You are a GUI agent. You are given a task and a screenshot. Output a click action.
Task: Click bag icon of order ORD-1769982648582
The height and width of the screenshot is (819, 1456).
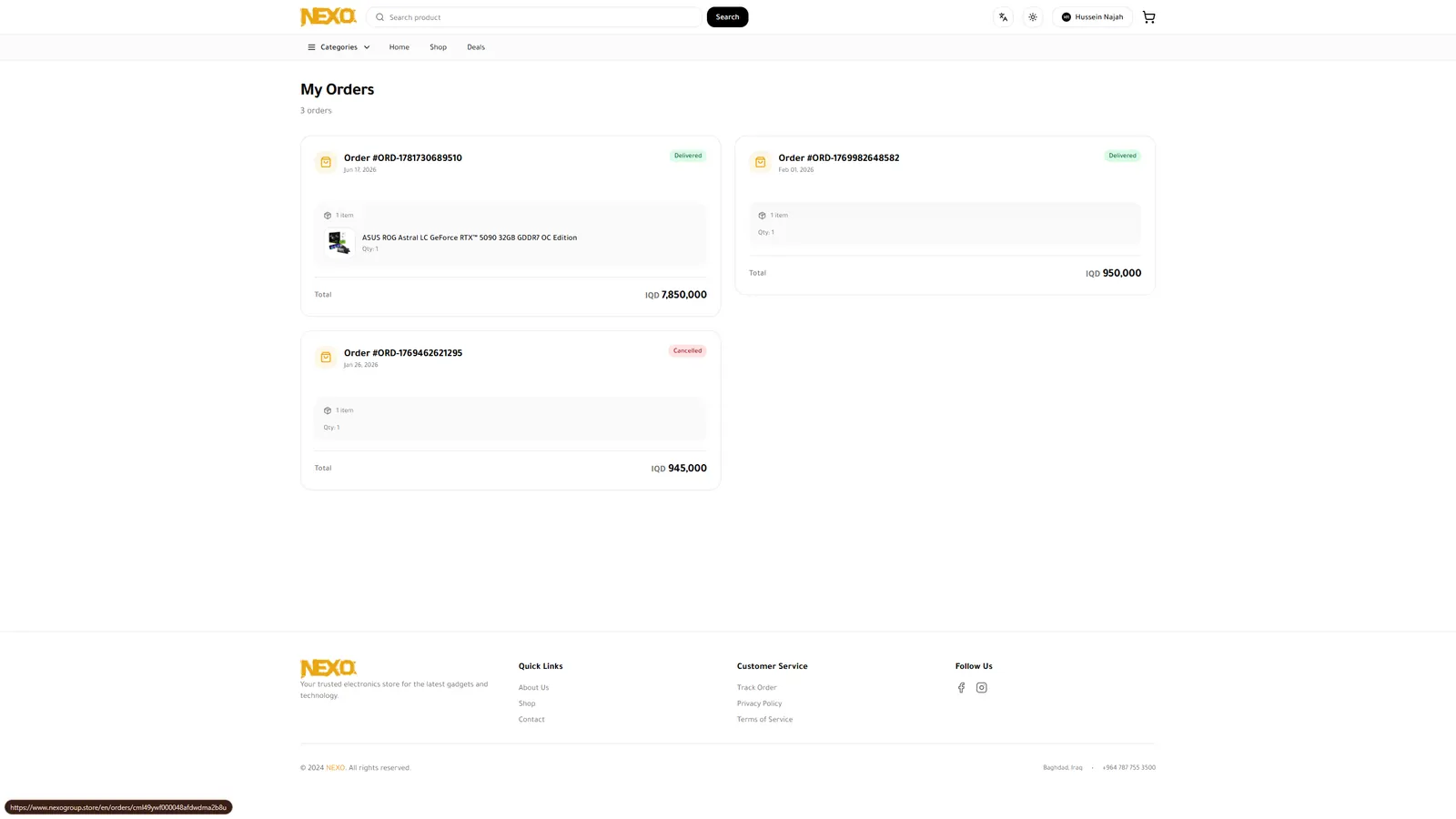(760, 162)
